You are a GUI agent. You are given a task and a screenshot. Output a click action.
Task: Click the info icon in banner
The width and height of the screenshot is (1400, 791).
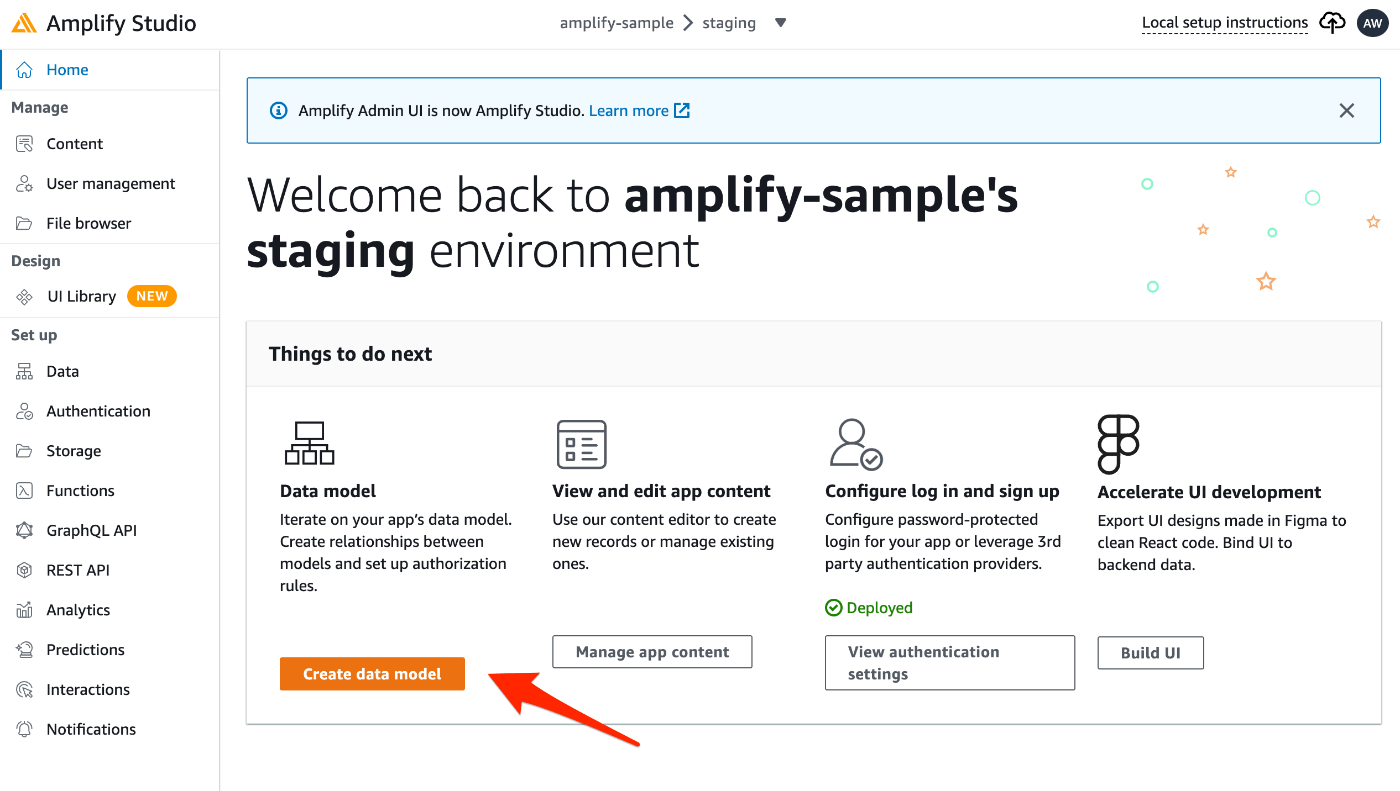(279, 111)
